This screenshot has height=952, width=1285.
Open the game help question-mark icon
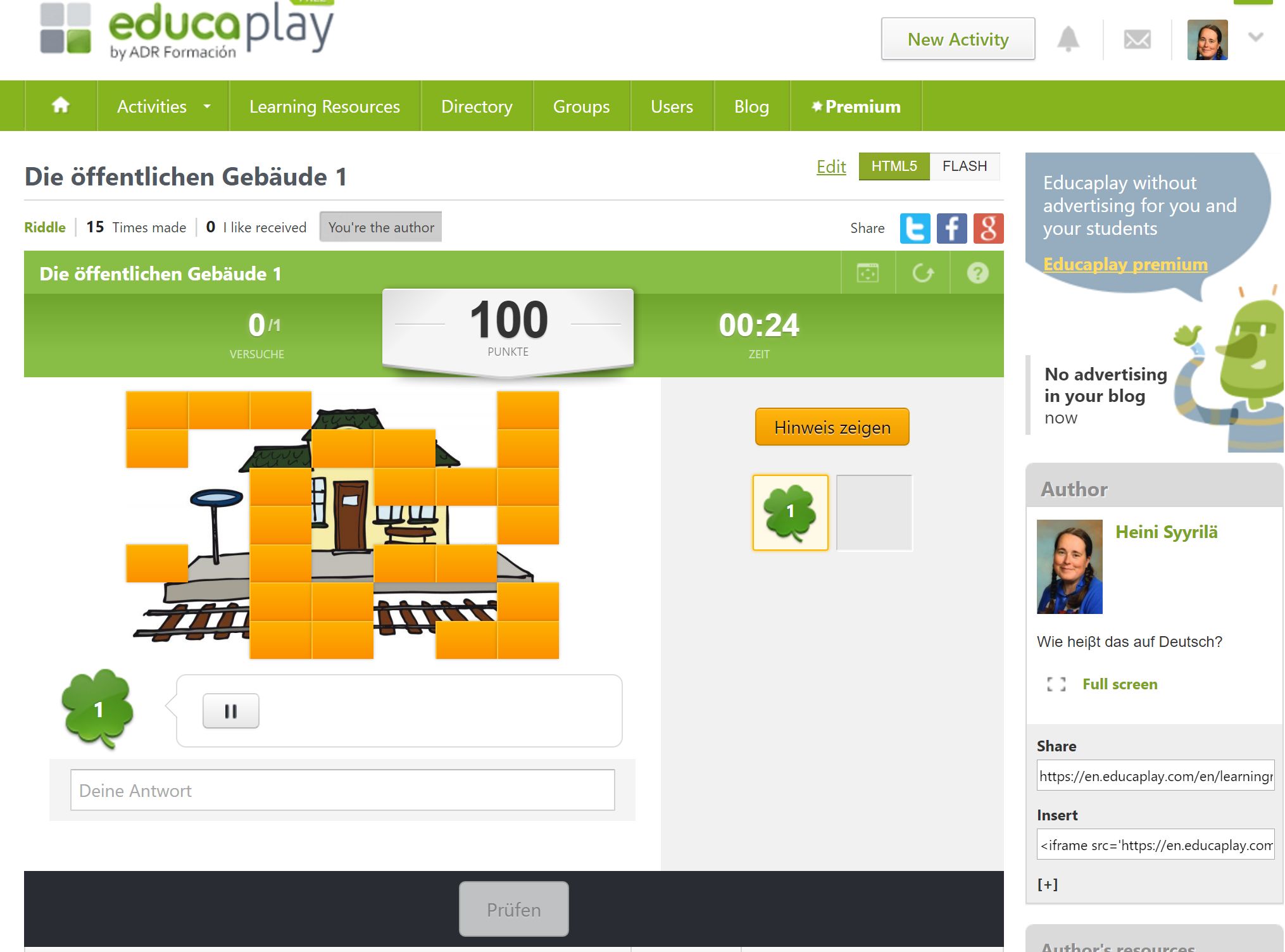coord(978,273)
